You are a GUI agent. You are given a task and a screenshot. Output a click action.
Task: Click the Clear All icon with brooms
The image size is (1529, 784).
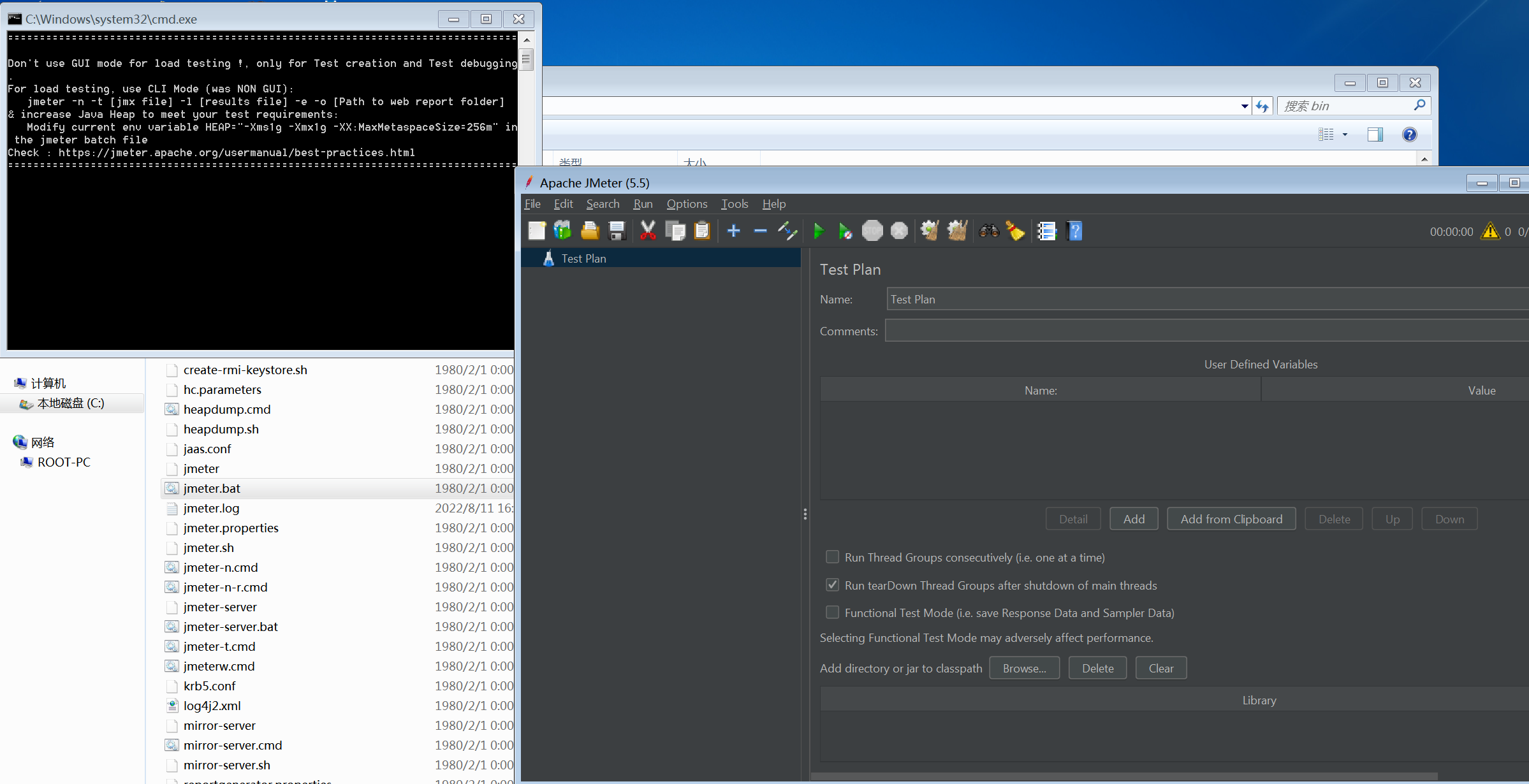pyautogui.click(x=957, y=231)
